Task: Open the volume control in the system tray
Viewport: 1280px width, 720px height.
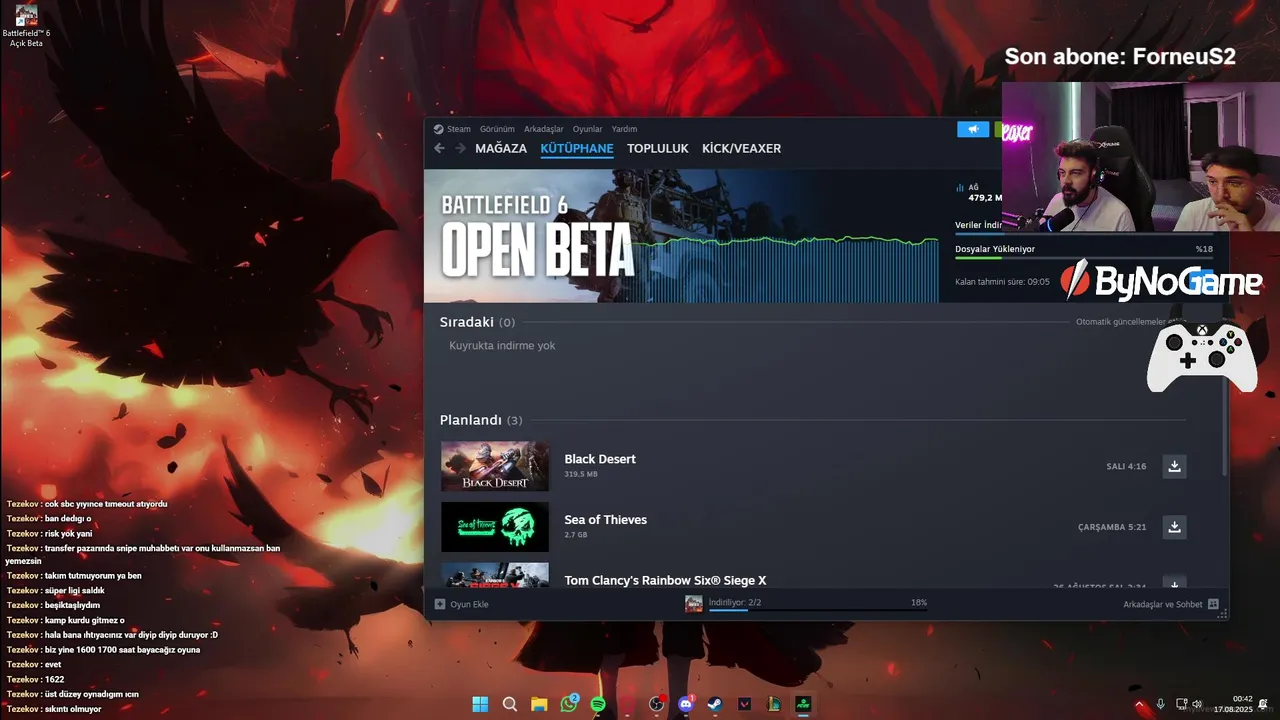Action: pos(1197,704)
